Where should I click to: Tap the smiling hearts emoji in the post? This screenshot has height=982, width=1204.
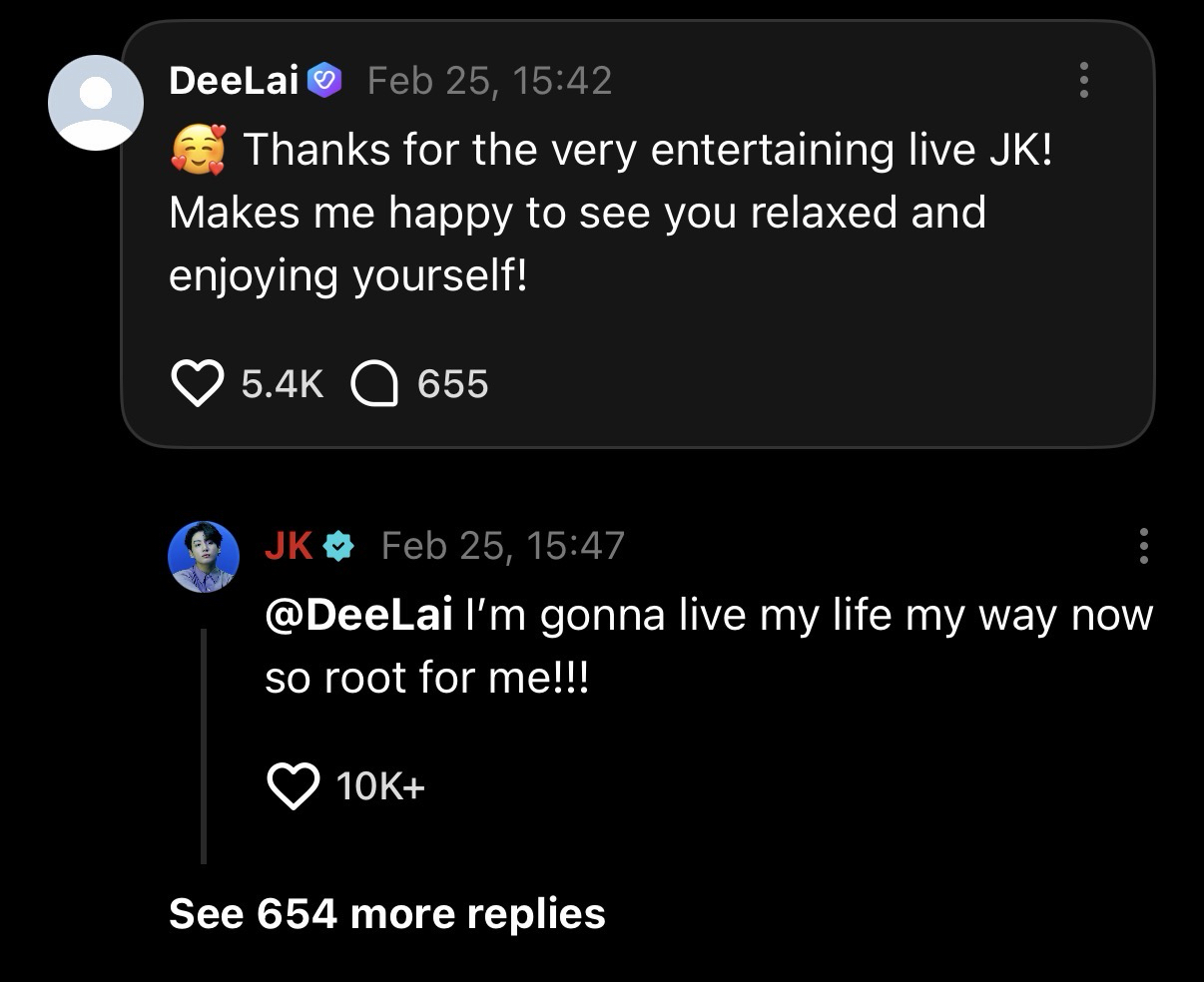(x=198, y=150)
